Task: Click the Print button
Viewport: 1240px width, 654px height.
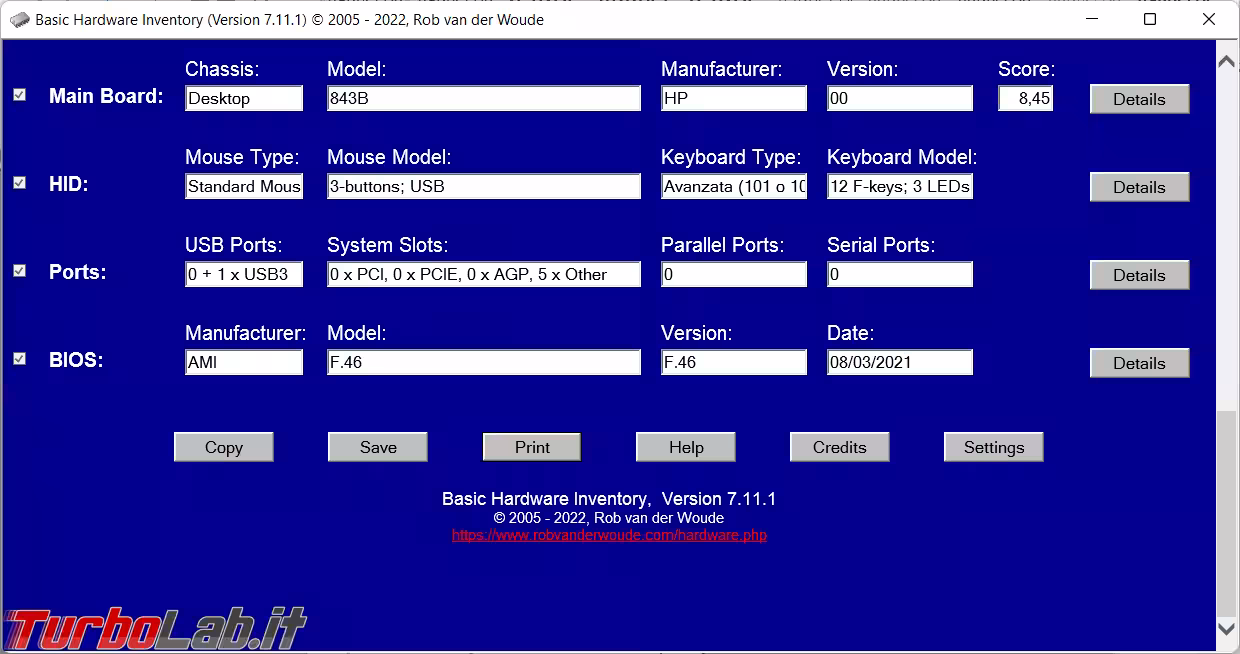Action: pyautogui.click(x=532, y=447)
